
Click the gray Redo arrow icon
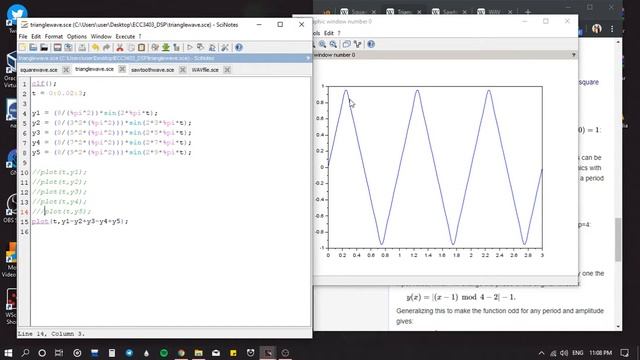point(106,47)
